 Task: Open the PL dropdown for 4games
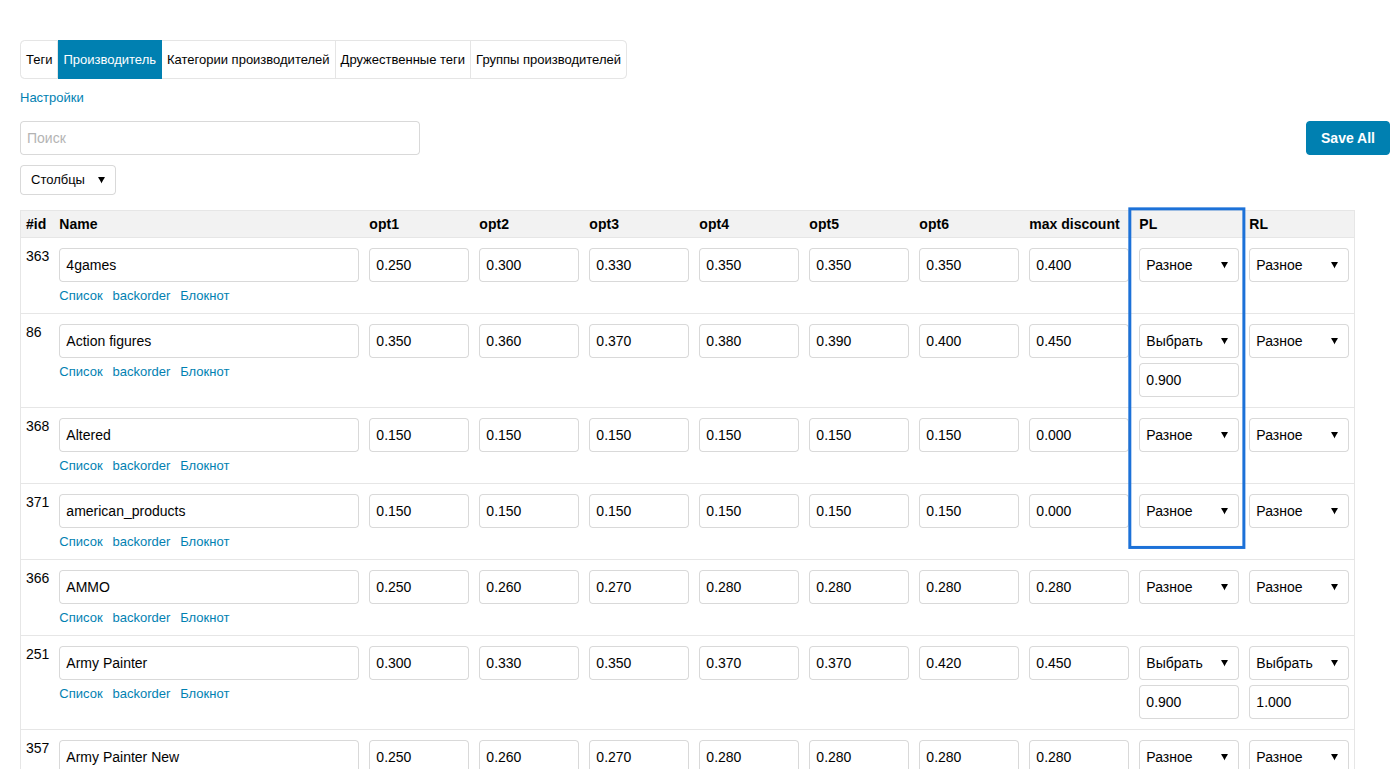click(1188, 264)
